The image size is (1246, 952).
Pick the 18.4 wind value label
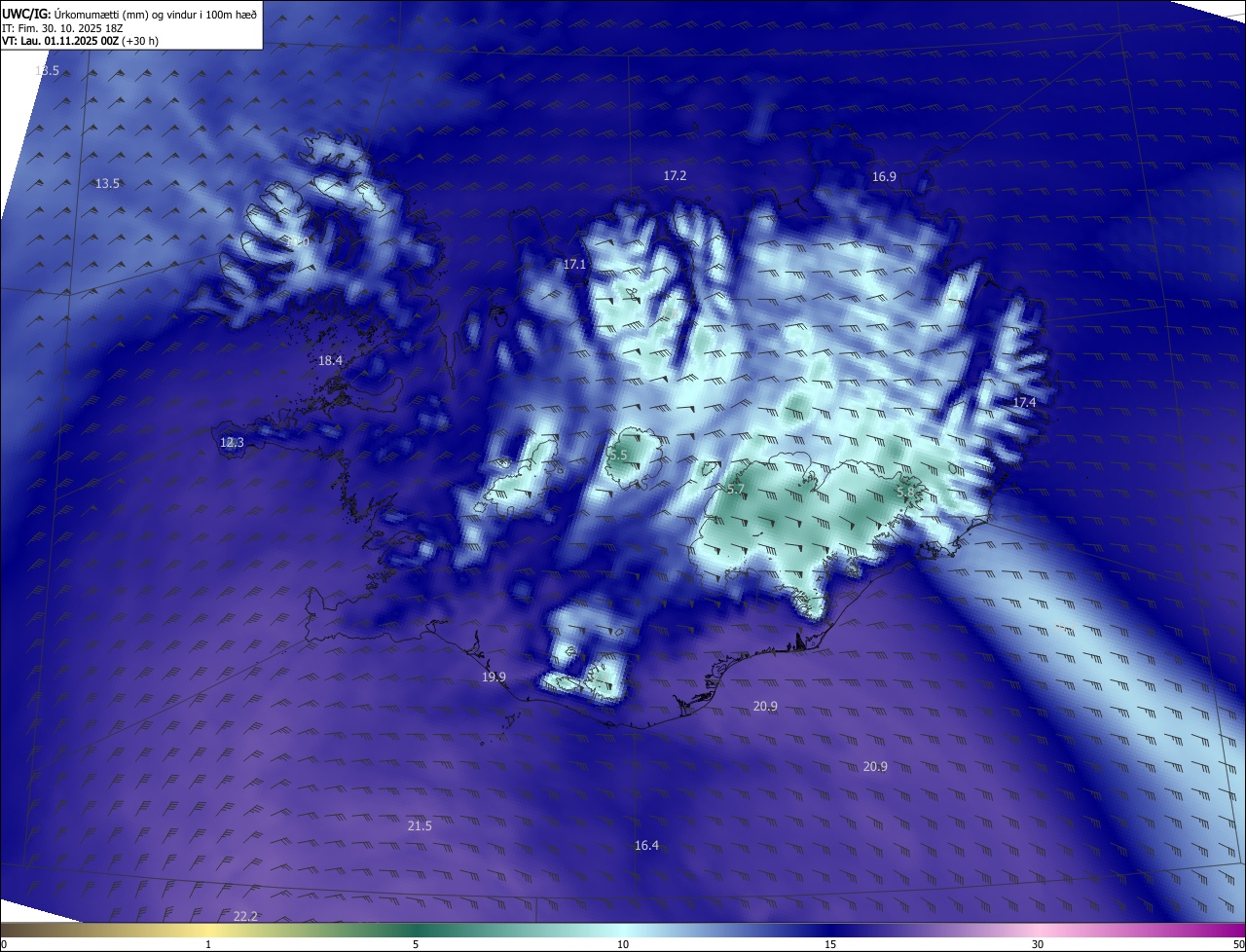pos(330,360)
